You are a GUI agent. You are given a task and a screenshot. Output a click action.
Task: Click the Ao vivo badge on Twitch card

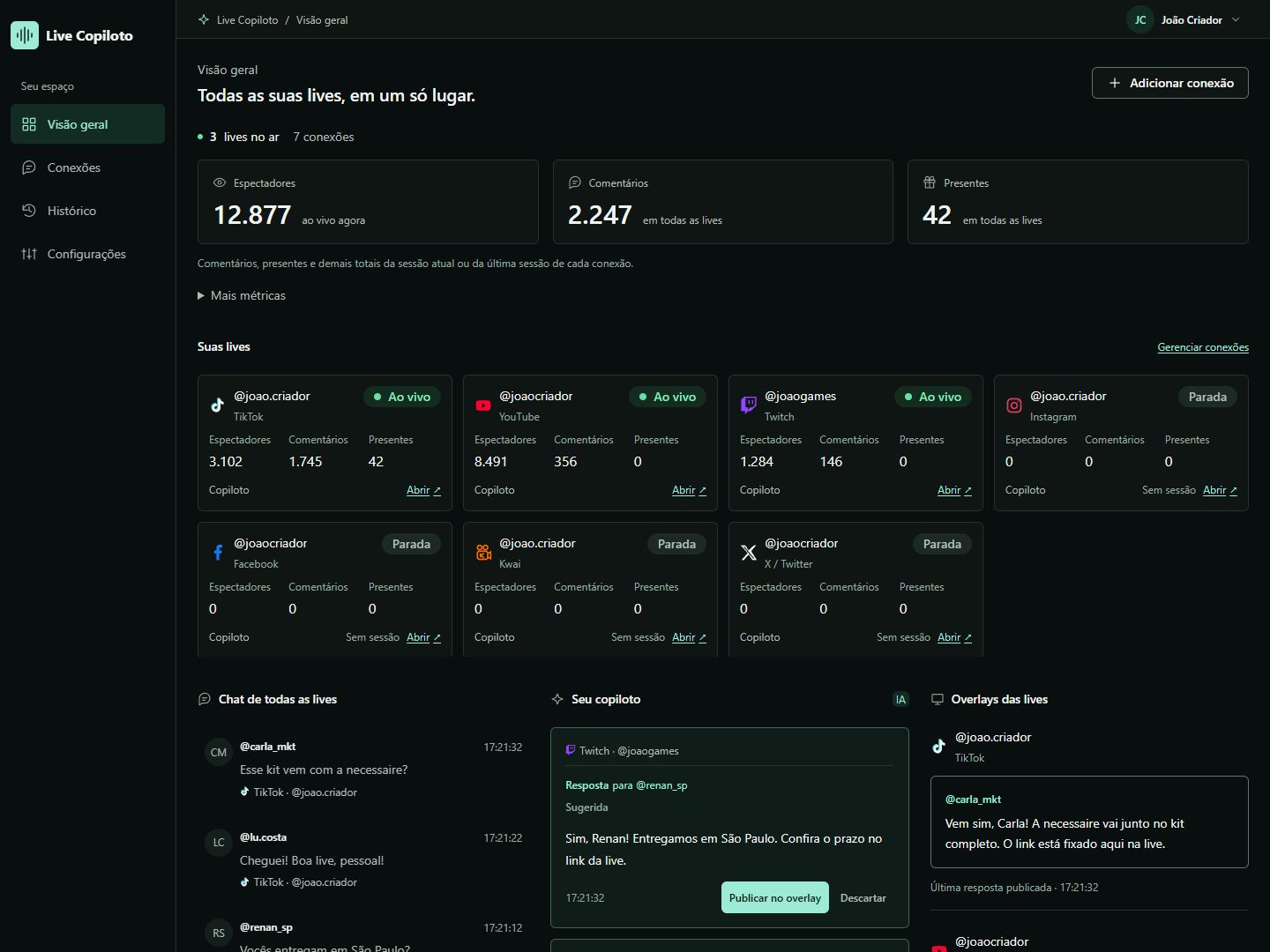[933, 397]
